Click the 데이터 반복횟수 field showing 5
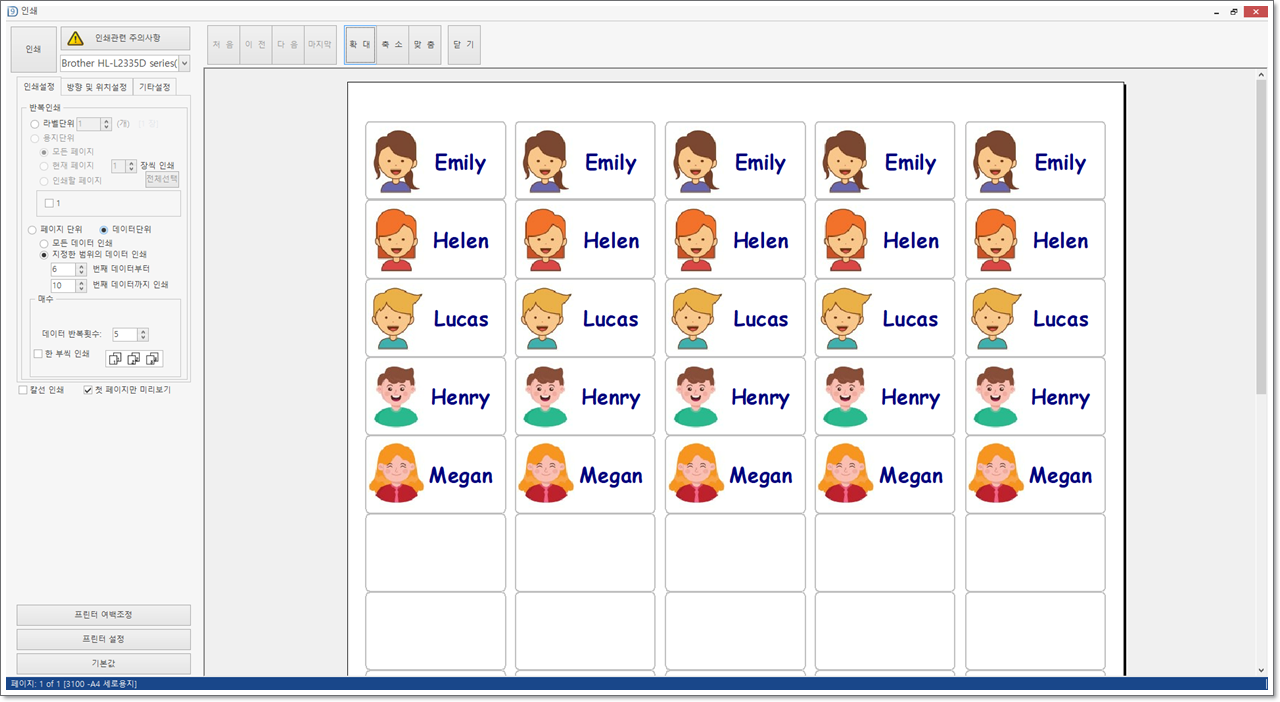Screen dimensions: 1280x702 125,334
